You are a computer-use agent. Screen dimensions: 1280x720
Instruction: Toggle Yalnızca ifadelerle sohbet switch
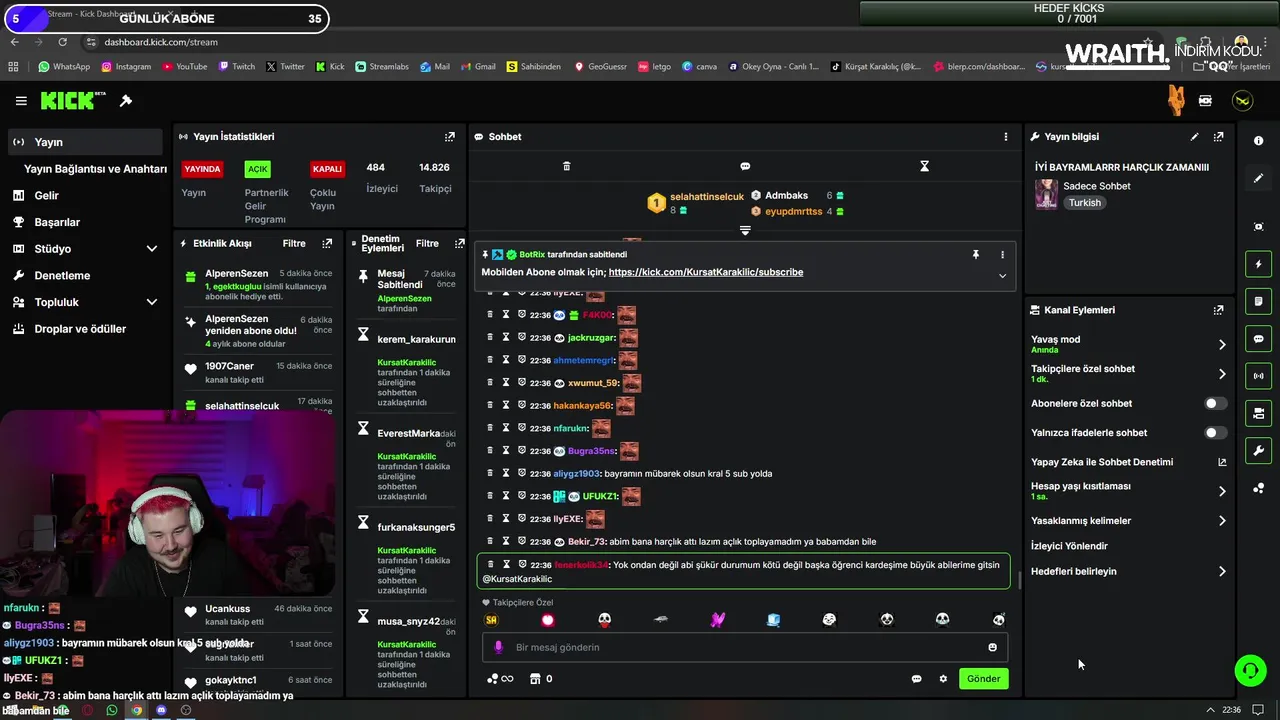1214,433
